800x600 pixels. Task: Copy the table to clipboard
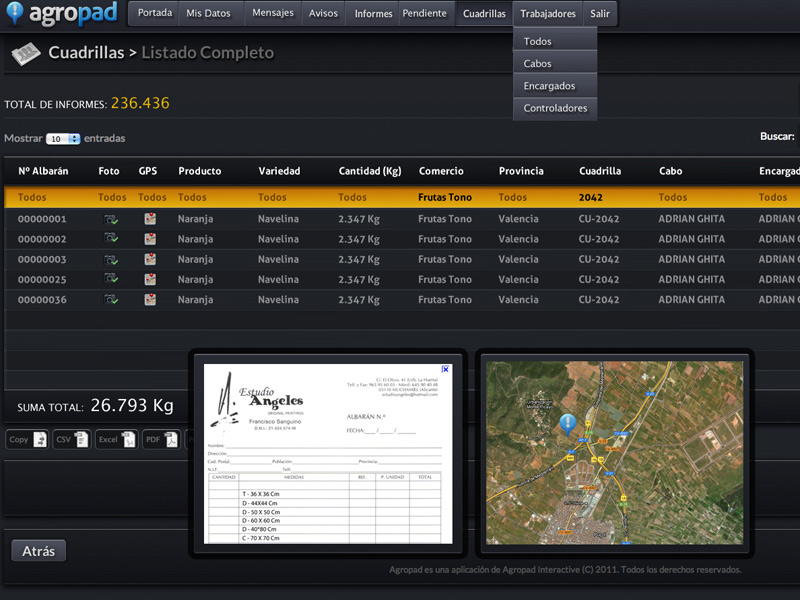coord(26,439)
